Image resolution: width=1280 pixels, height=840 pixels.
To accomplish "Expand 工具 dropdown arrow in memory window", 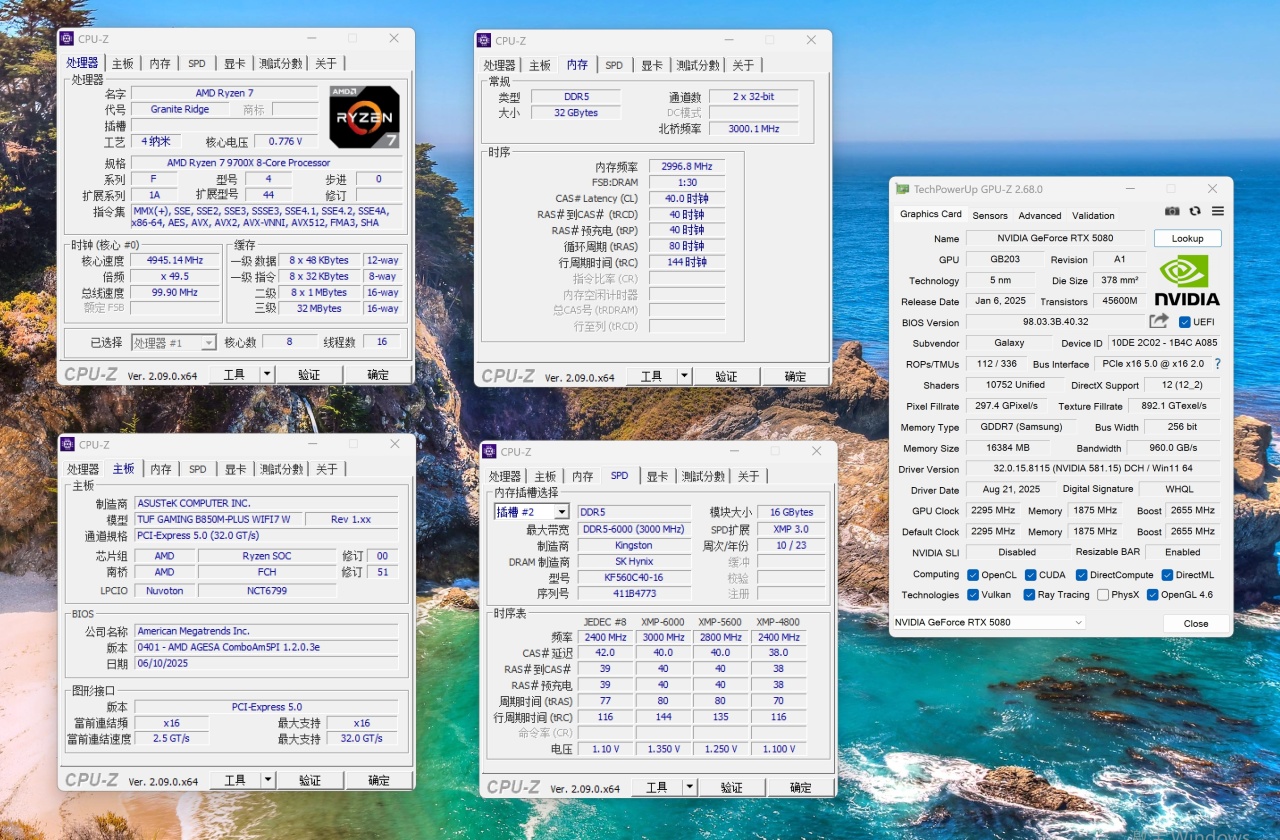I will tap(684, 376).
